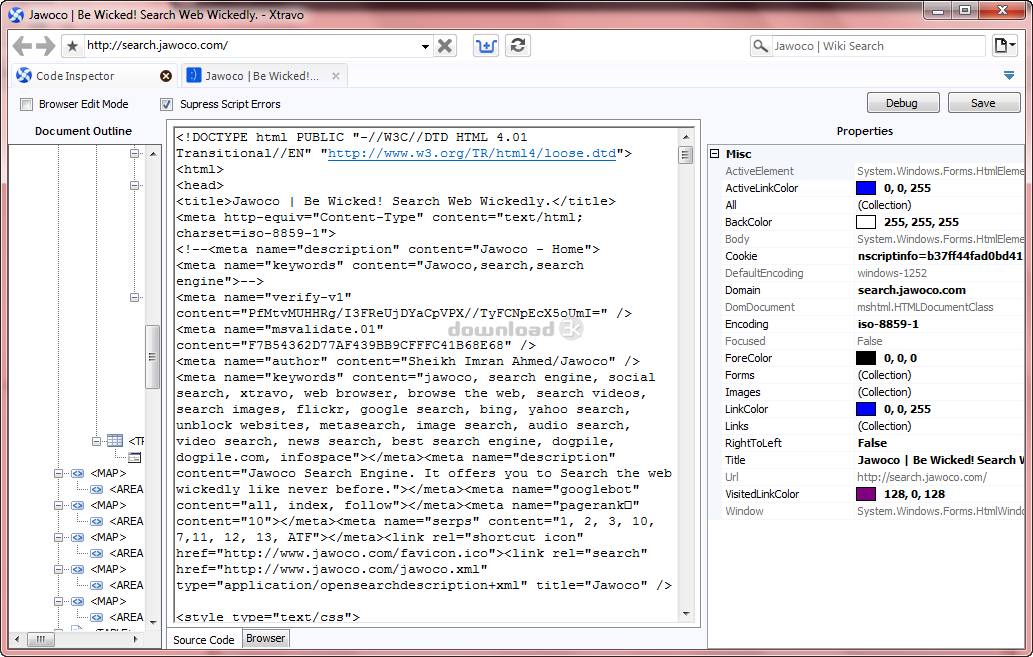Viewport: 1033px width, 657px height.
Task: Click the Xtravo logo in the title bar
Action: (16, 14)
